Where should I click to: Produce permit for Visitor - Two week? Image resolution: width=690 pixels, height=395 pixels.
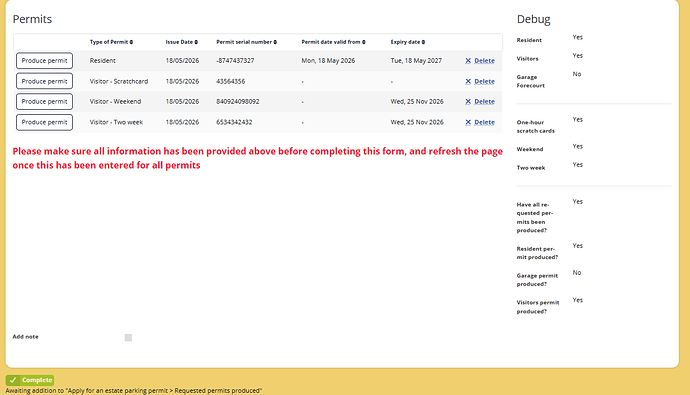click(44, 122)
